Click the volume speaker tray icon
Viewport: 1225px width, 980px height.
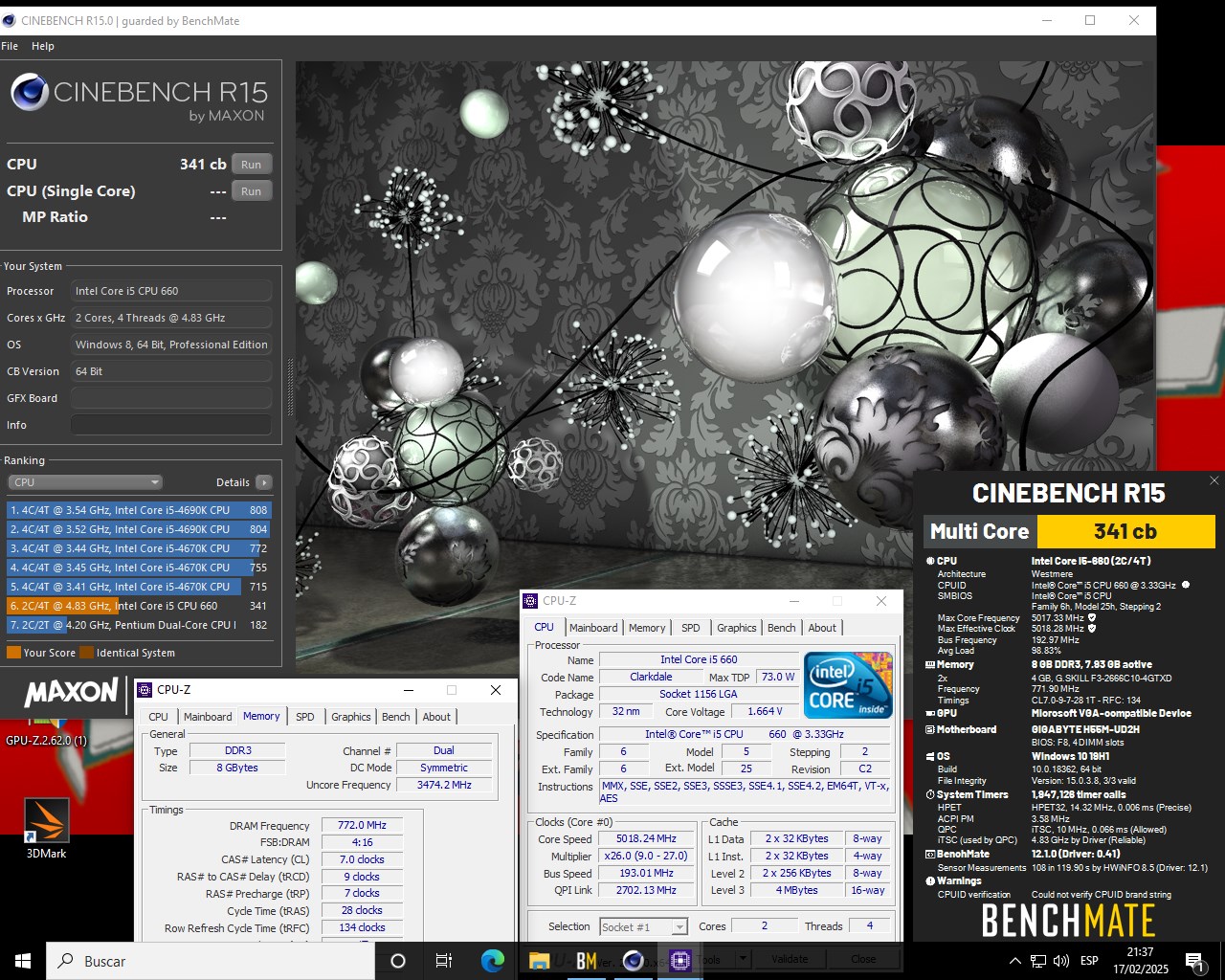(1061, 961)
